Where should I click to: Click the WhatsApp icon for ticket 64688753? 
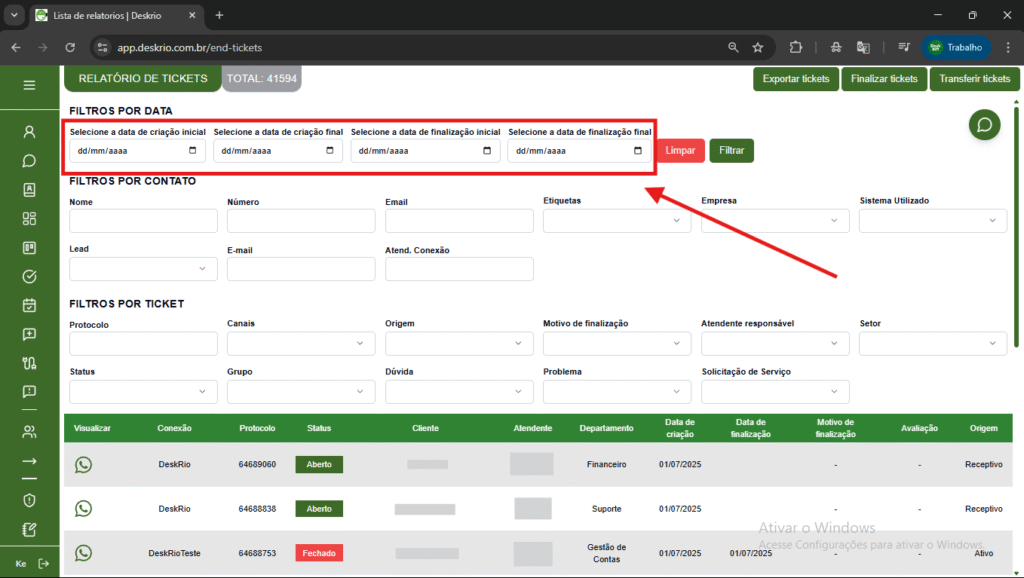coord(84,553)
